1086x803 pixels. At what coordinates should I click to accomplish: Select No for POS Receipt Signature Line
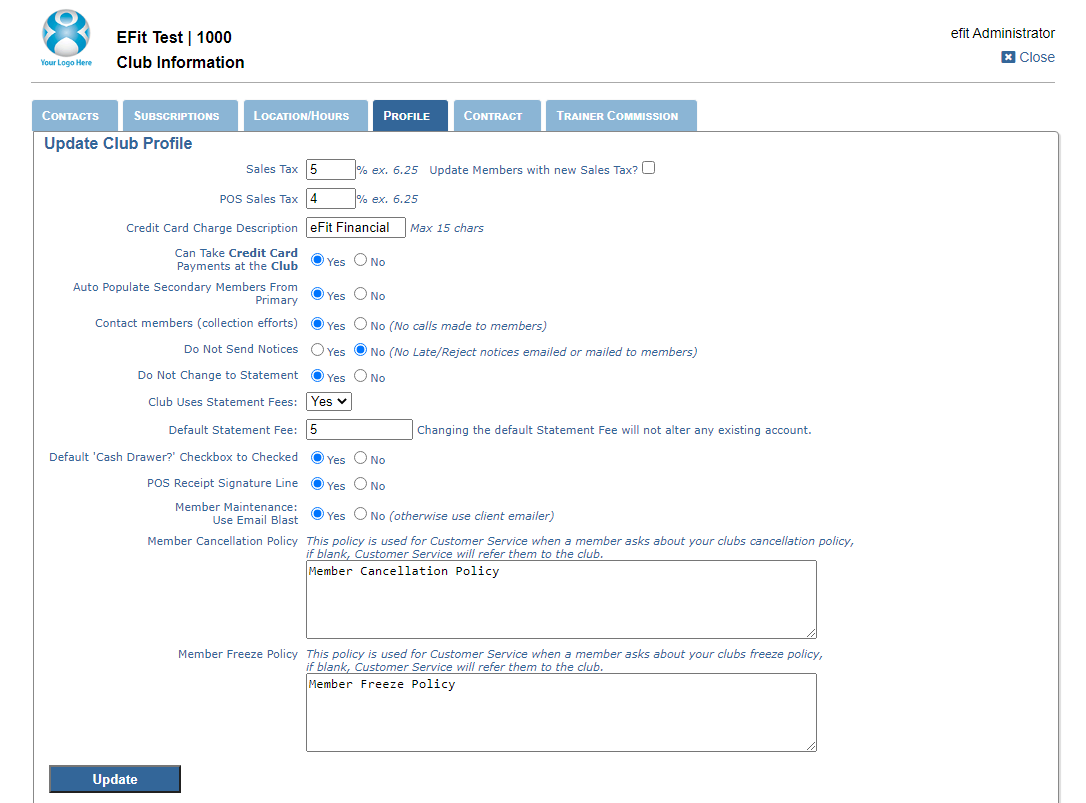360,484
